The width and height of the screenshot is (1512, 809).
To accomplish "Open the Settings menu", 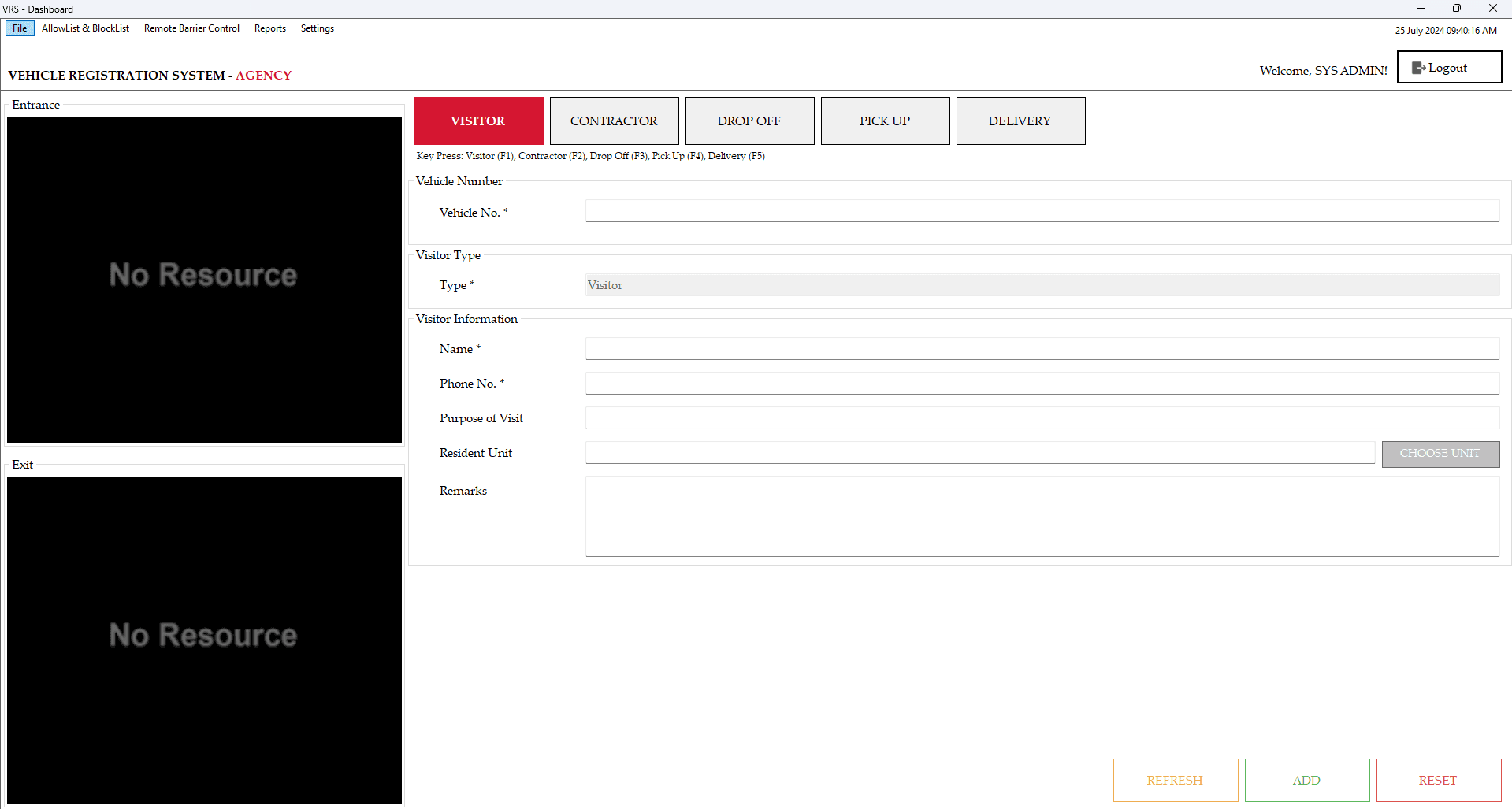I will (x=317, y=28).
